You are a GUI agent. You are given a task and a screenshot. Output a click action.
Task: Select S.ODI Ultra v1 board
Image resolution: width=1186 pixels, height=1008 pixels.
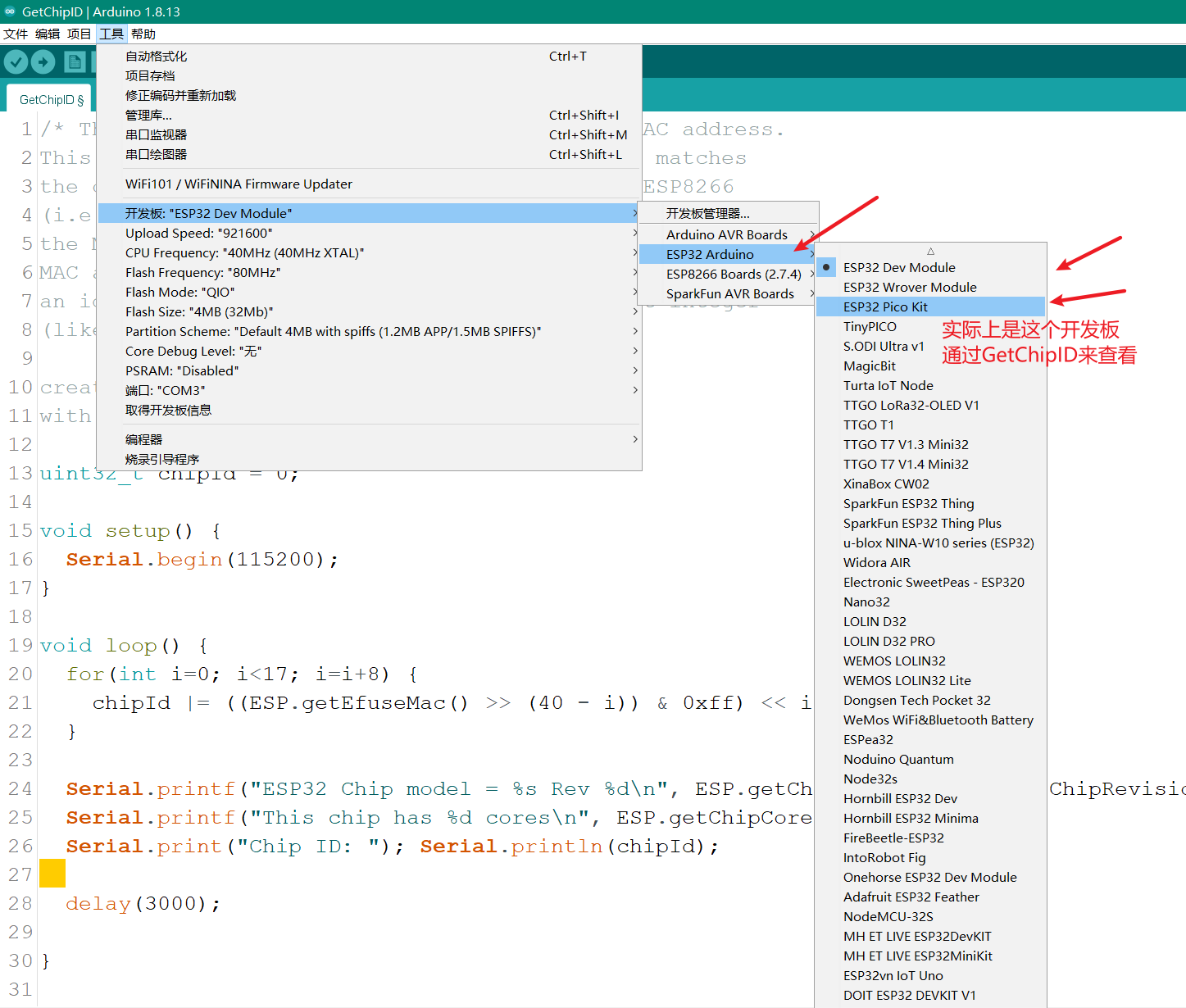point(930,346)
